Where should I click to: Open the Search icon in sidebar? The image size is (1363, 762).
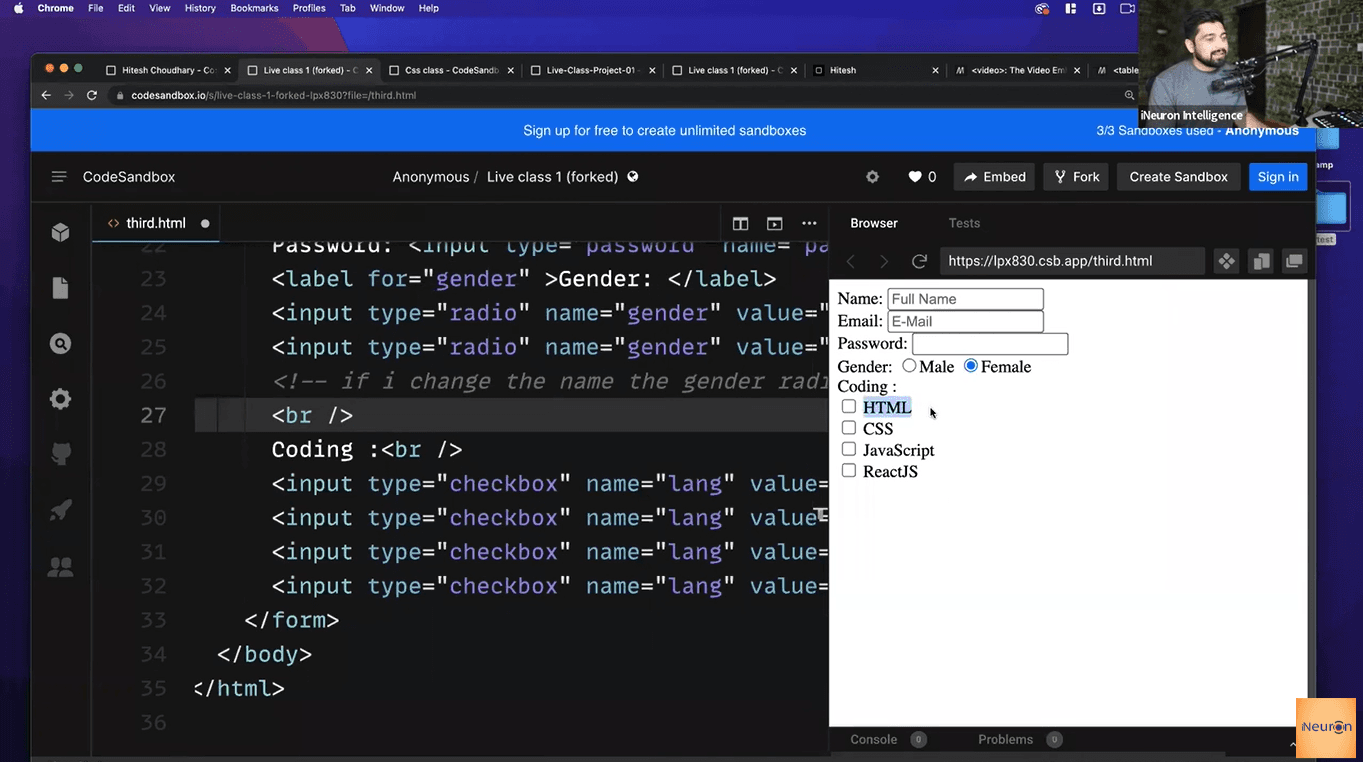coord(60,344)
